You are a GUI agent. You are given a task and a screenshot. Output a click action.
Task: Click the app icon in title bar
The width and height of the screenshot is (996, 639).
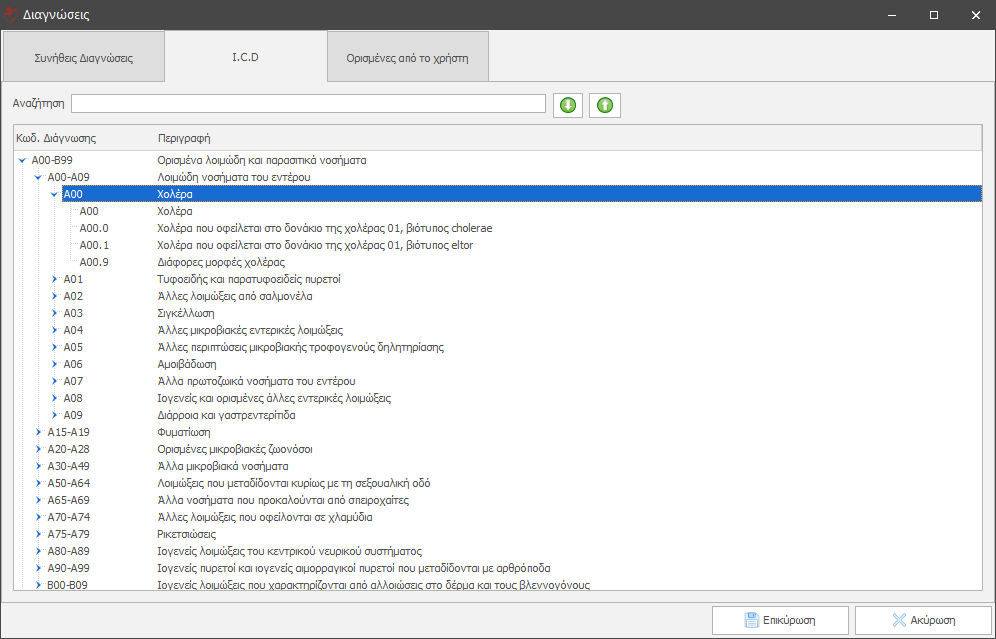[x=11, y=15]
